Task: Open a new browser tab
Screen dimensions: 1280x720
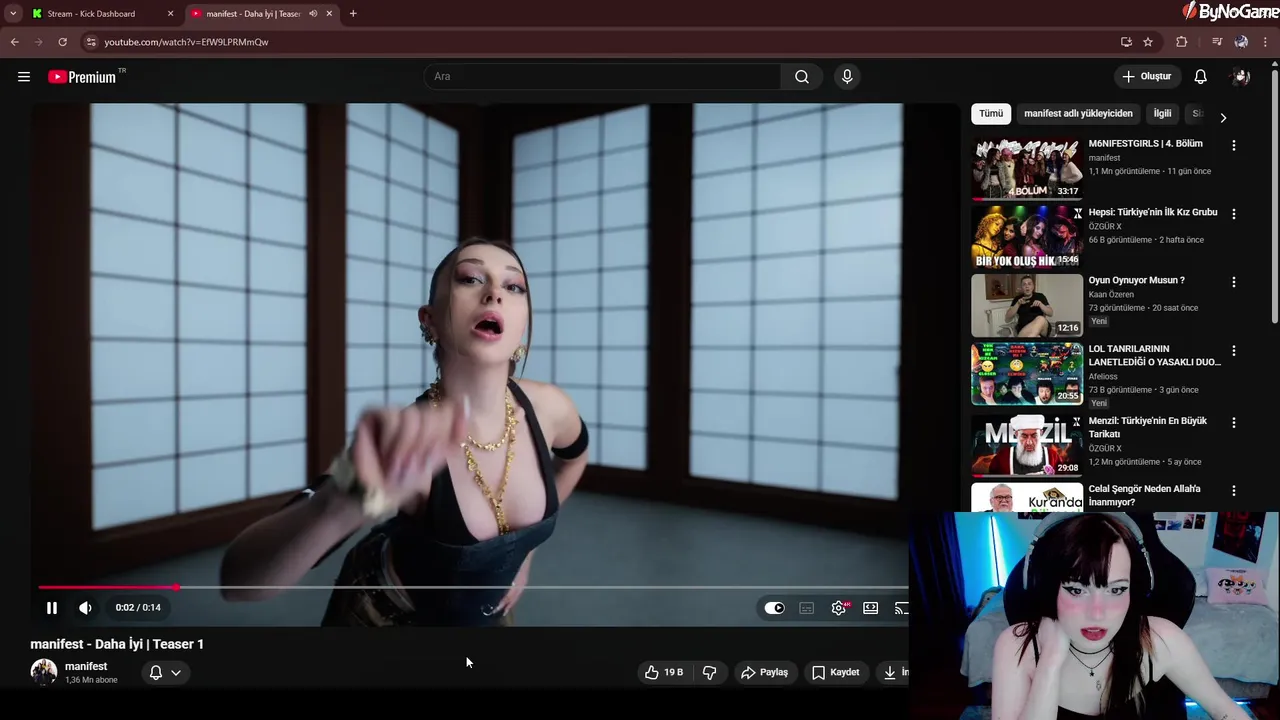Action: [x=353, y=14]
